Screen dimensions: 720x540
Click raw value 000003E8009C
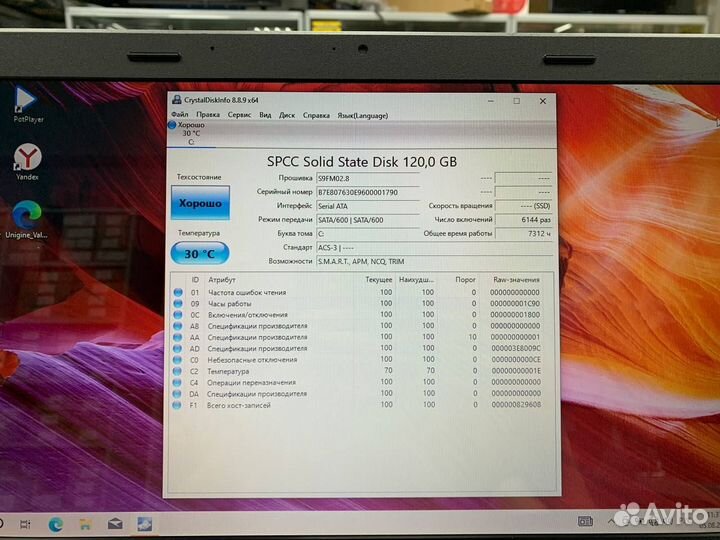[516, 349]
